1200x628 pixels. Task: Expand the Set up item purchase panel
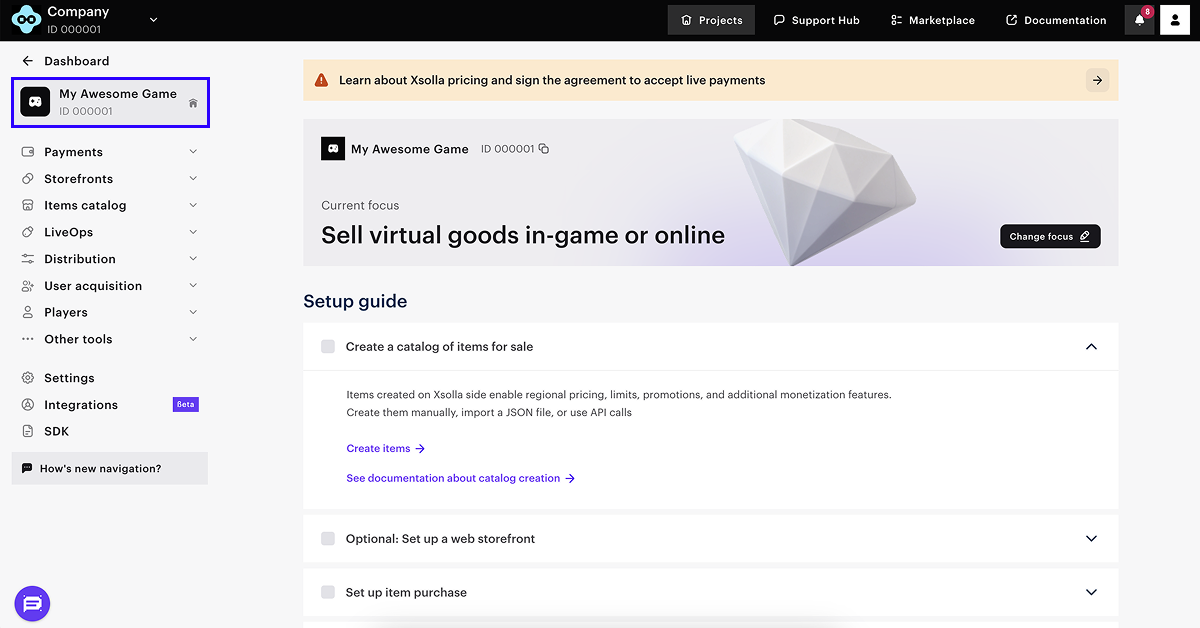pos(1091,593)
